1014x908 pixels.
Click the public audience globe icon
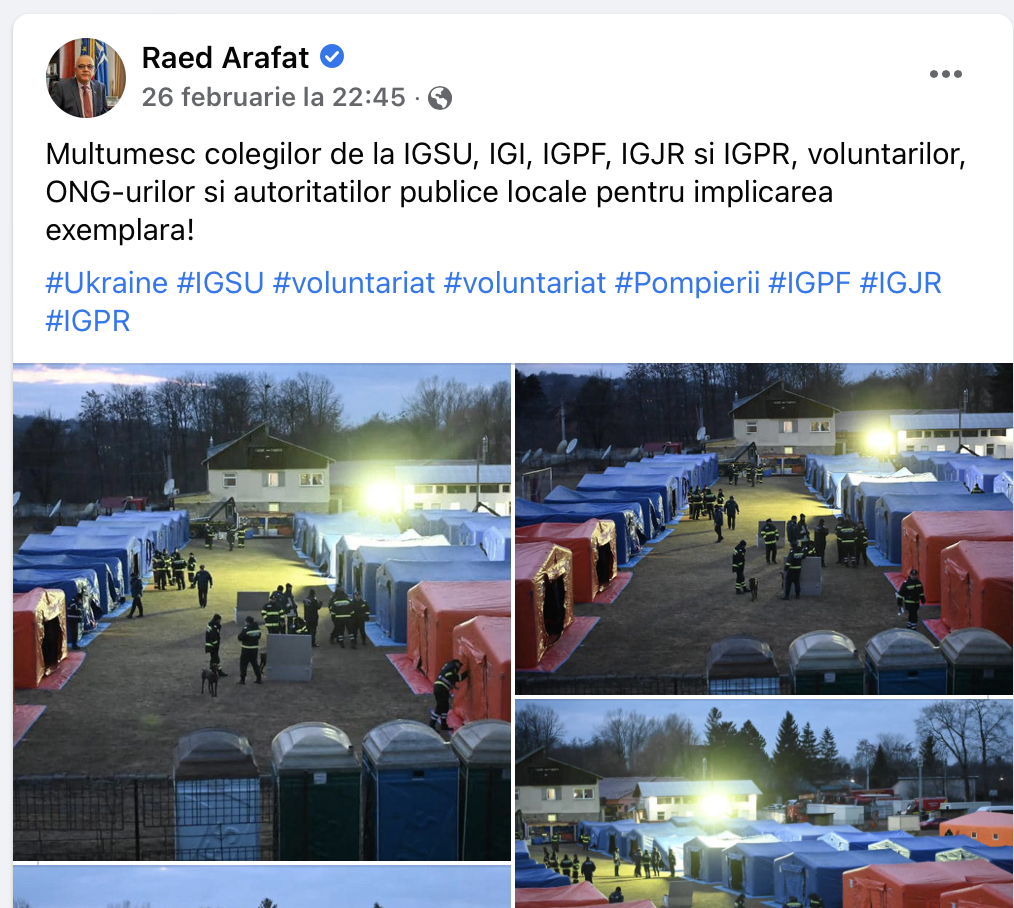(x=440, y=98)
